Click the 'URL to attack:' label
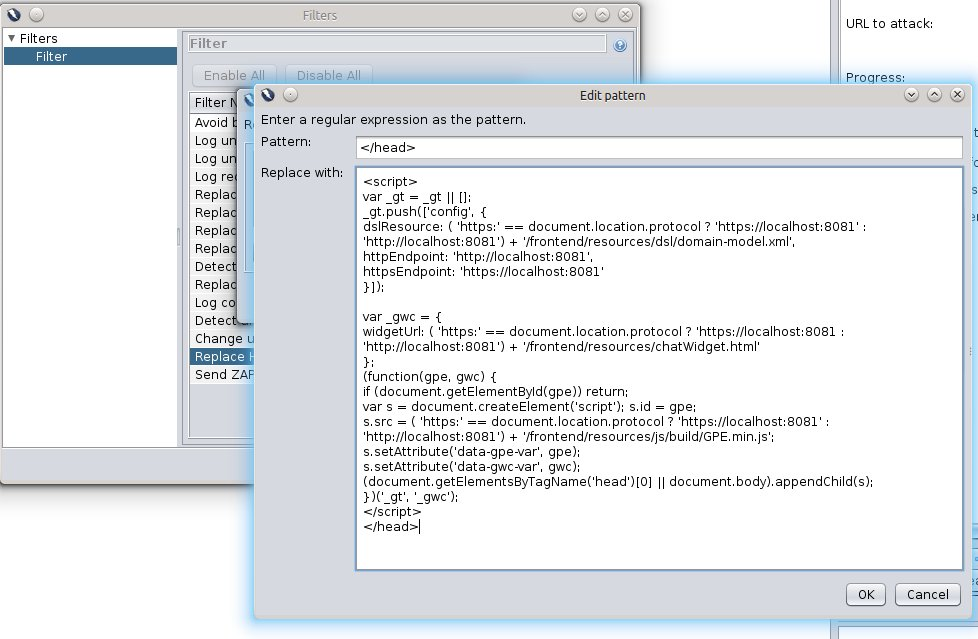978x639 pixels. pyautogui.click(x=889, y=24)
